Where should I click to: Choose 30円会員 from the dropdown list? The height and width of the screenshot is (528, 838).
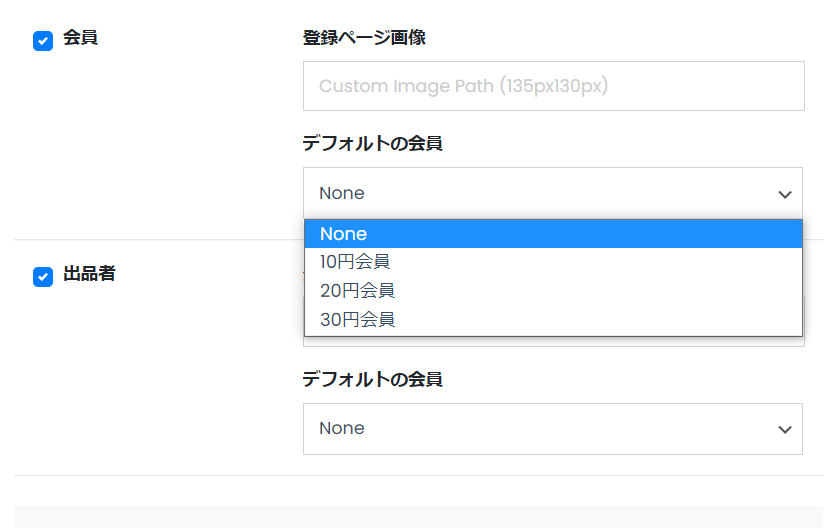click(x=553, y=320)
